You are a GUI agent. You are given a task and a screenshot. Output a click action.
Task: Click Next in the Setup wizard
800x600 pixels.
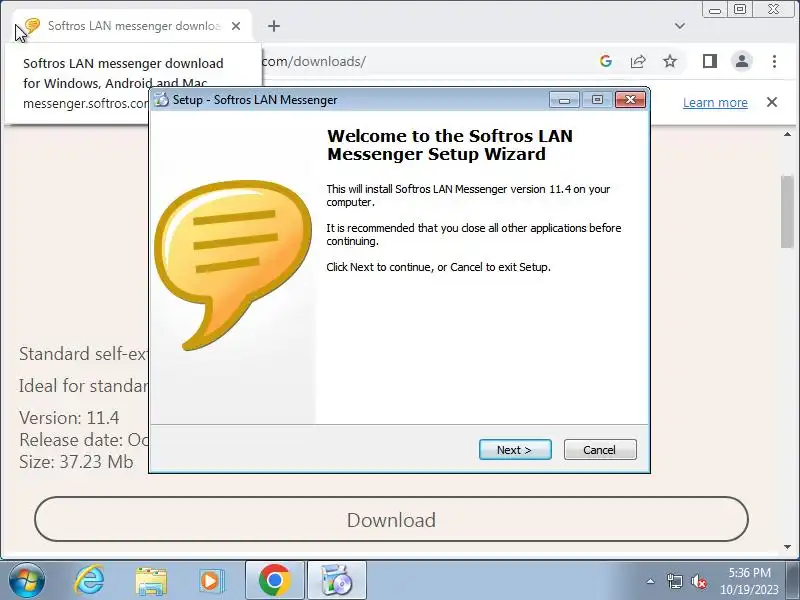[515, 449]
